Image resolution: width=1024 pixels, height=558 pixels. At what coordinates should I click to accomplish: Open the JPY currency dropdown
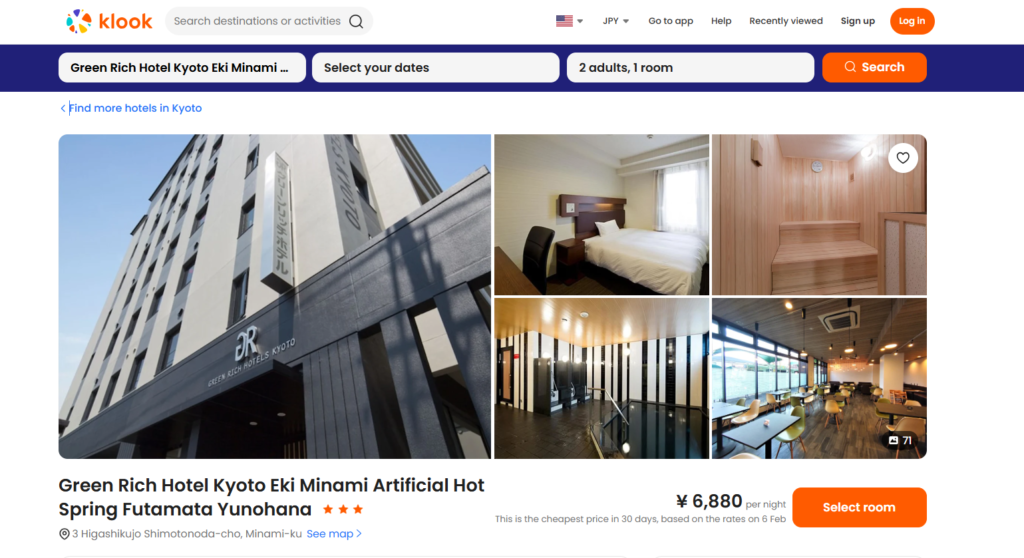coord(615,21)
